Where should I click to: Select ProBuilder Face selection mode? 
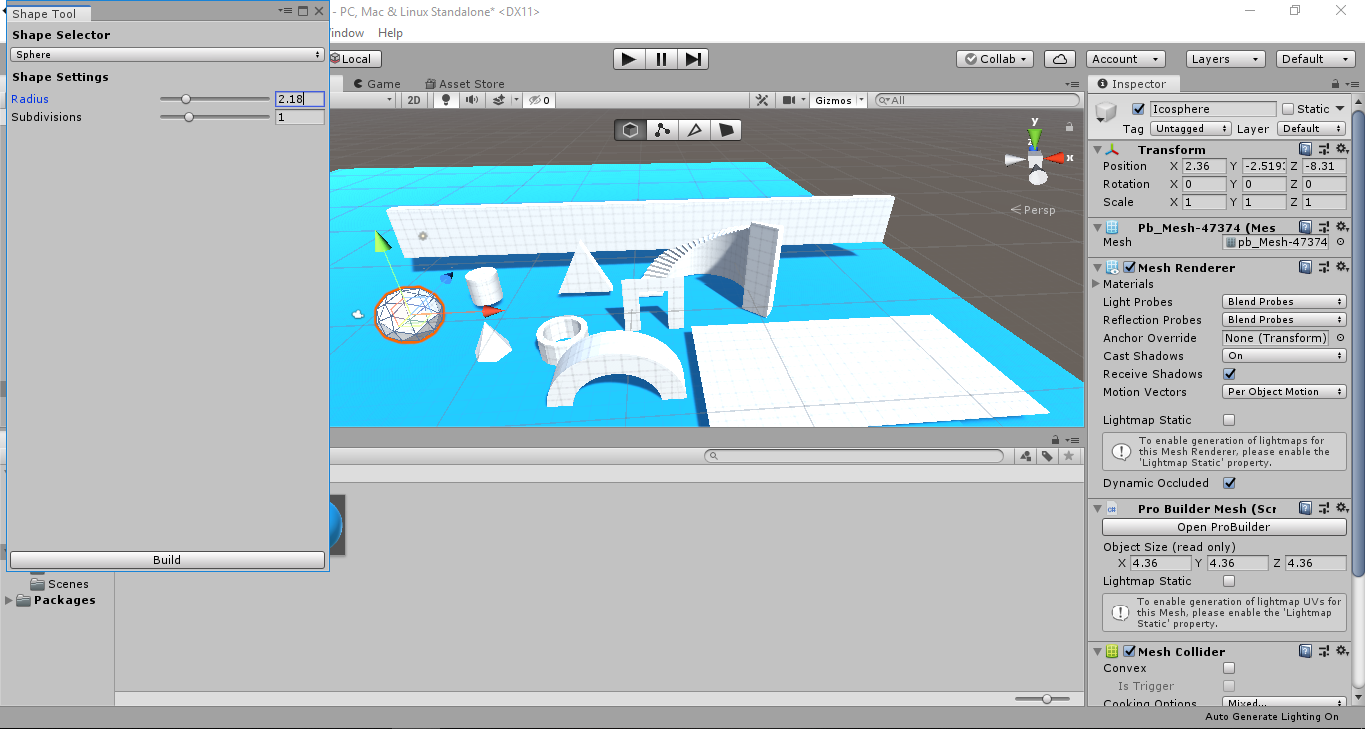727,130
